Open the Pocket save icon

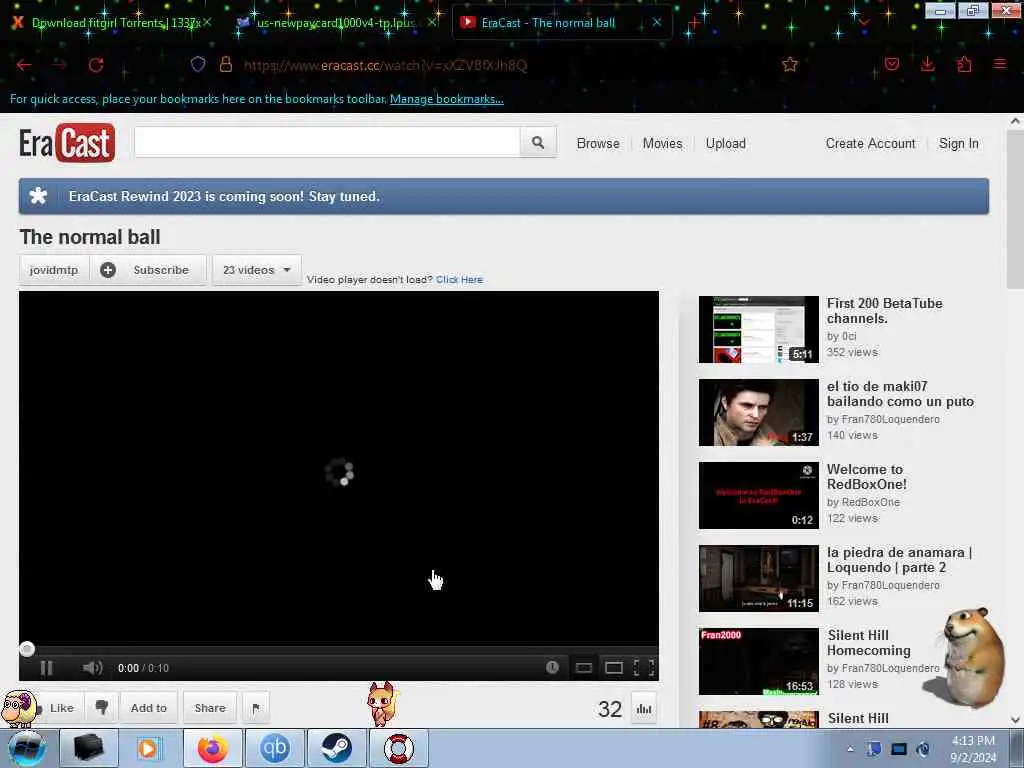point(892,64)
